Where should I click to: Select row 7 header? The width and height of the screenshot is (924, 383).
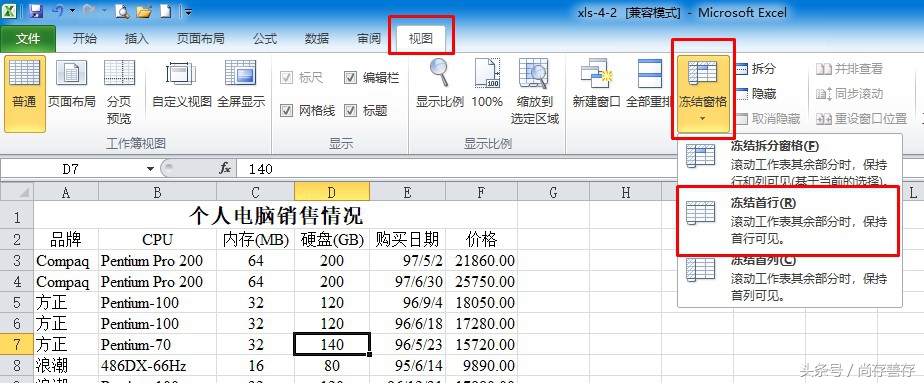click(x=16, y=345)
